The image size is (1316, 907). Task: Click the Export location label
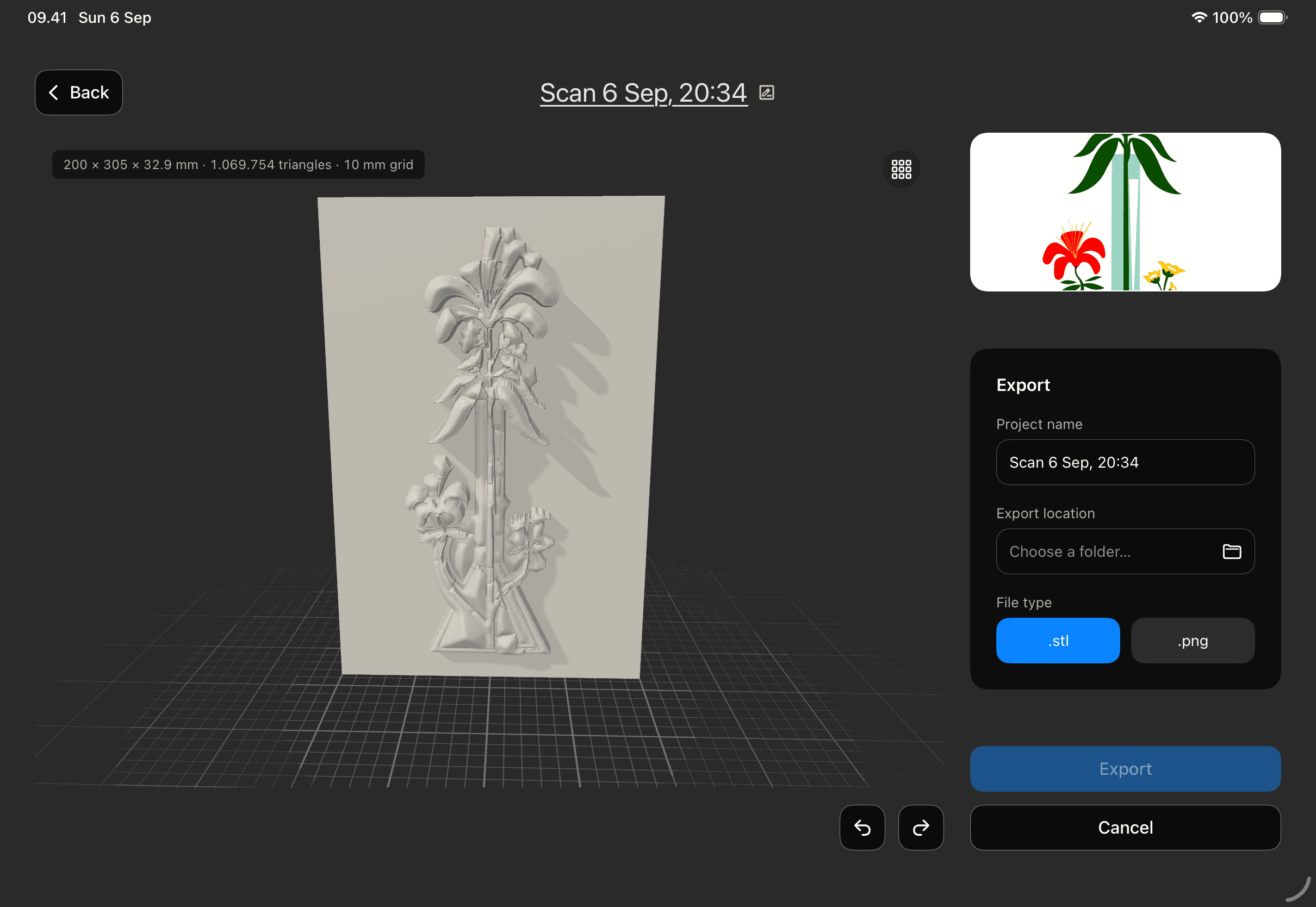tap(1045, 513)
